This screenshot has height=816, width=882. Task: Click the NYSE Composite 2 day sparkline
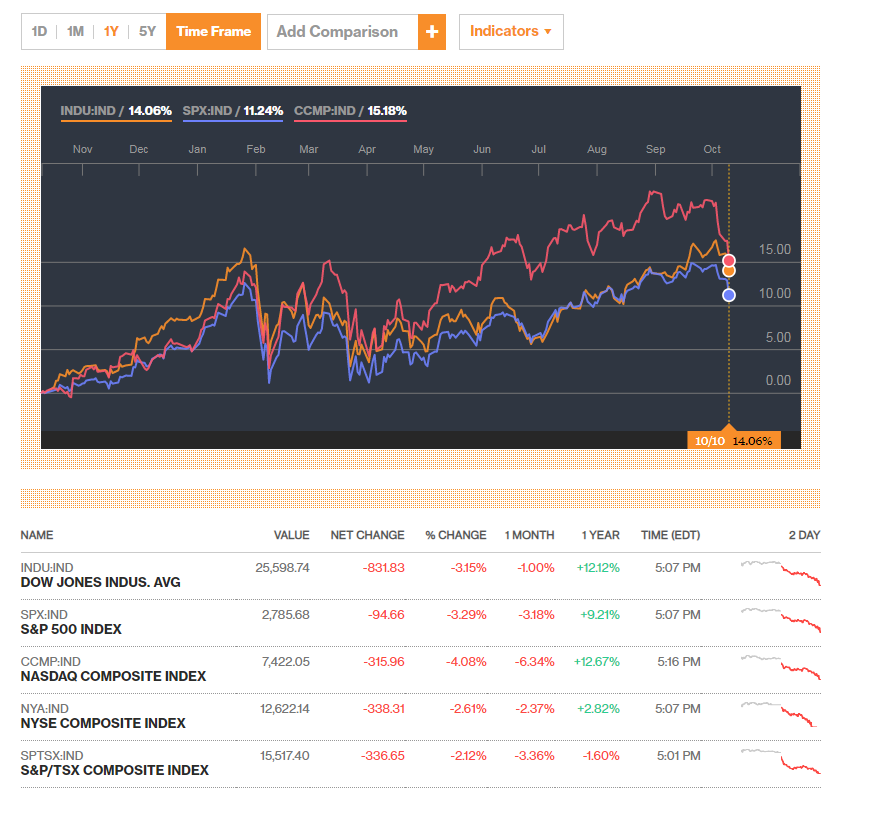tap(779, 715)
